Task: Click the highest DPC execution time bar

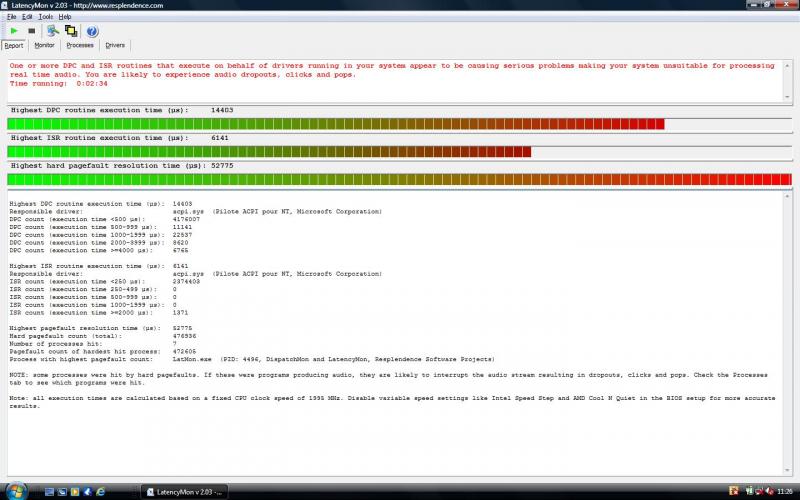Action: pos(399,124)
